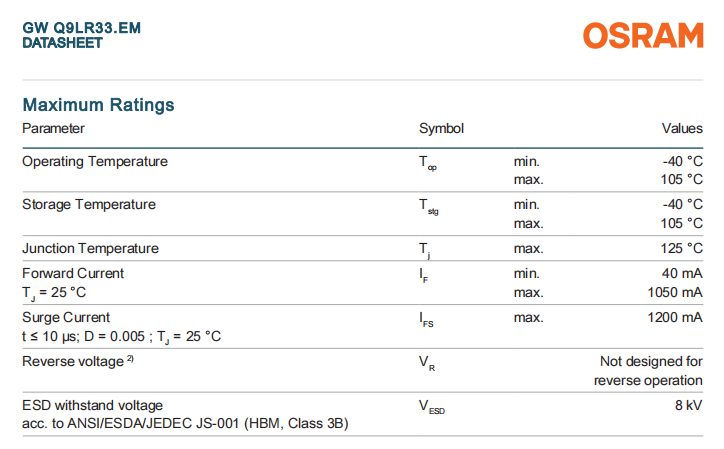Click the 'Not designed for reverse operation' text
Image resolution: width=724 pixels, height=449 pixels.
[650, 370]
